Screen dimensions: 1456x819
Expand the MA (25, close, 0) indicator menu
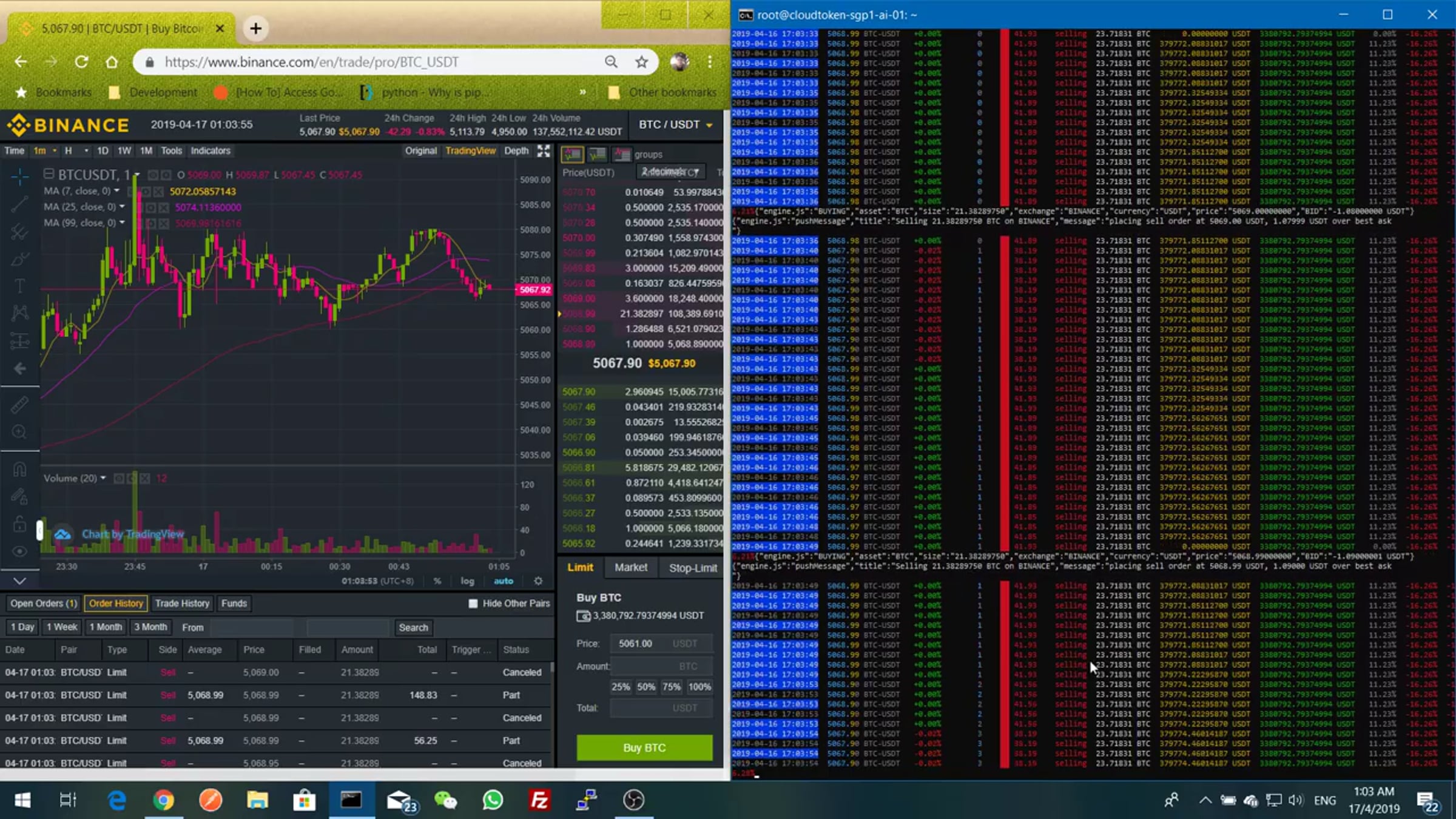pos(122,207)
